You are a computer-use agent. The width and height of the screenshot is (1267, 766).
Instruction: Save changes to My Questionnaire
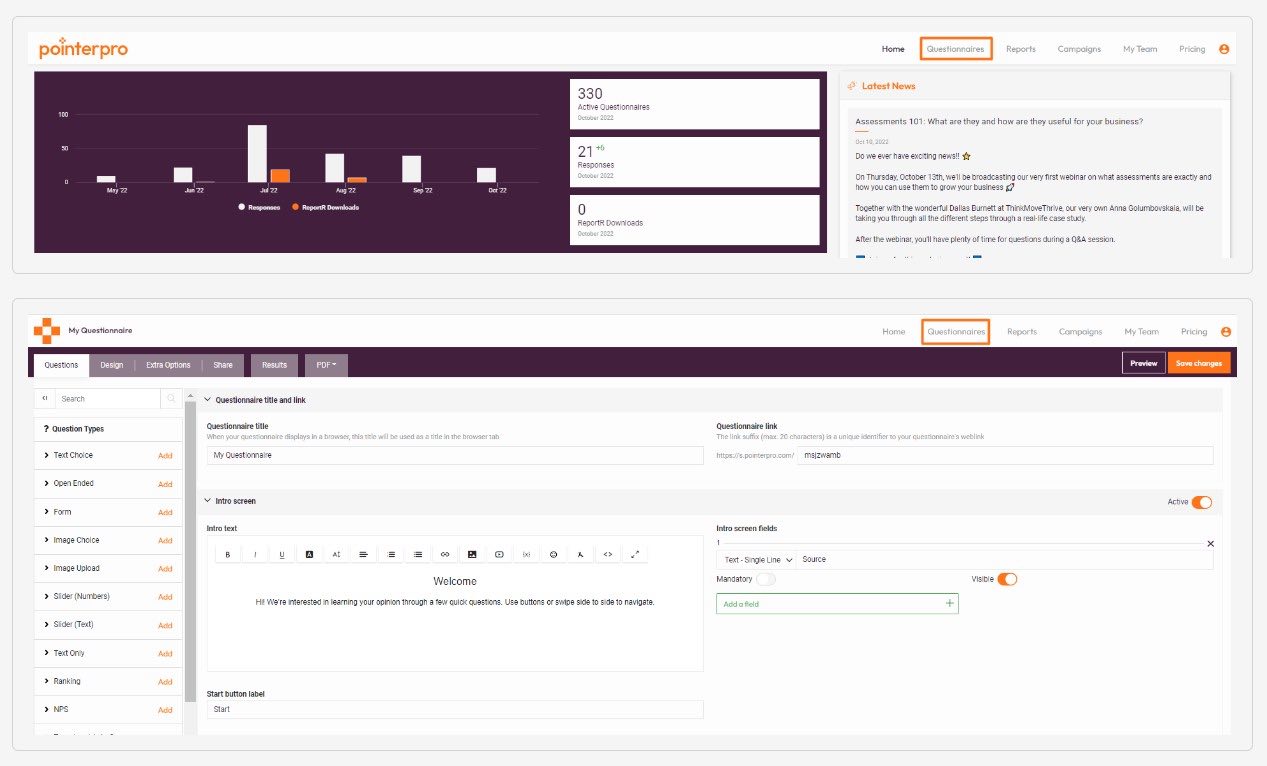(1199, 362)
